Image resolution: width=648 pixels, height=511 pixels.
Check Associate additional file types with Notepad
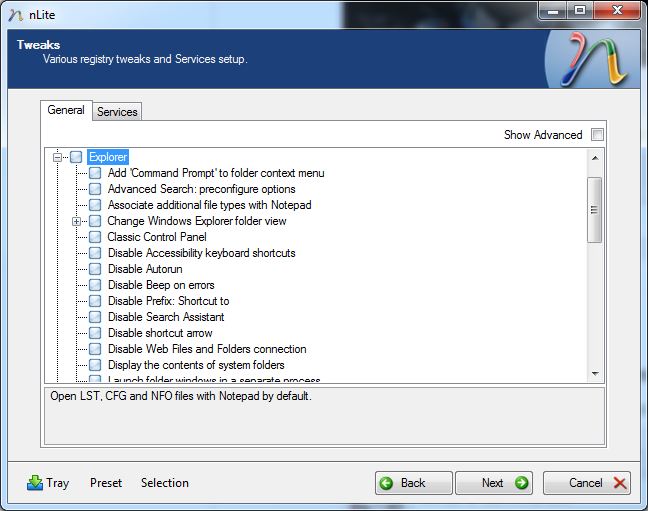(x=95, y=205)
